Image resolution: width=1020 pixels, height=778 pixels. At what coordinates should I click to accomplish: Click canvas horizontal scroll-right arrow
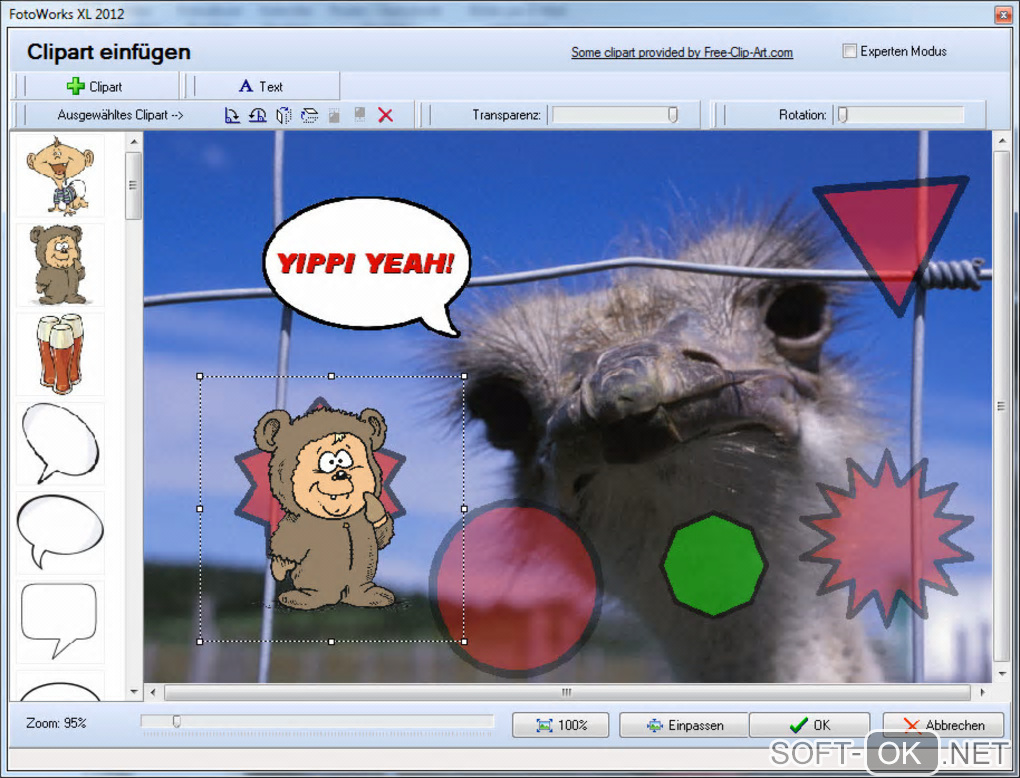click(x=982, y=692)
